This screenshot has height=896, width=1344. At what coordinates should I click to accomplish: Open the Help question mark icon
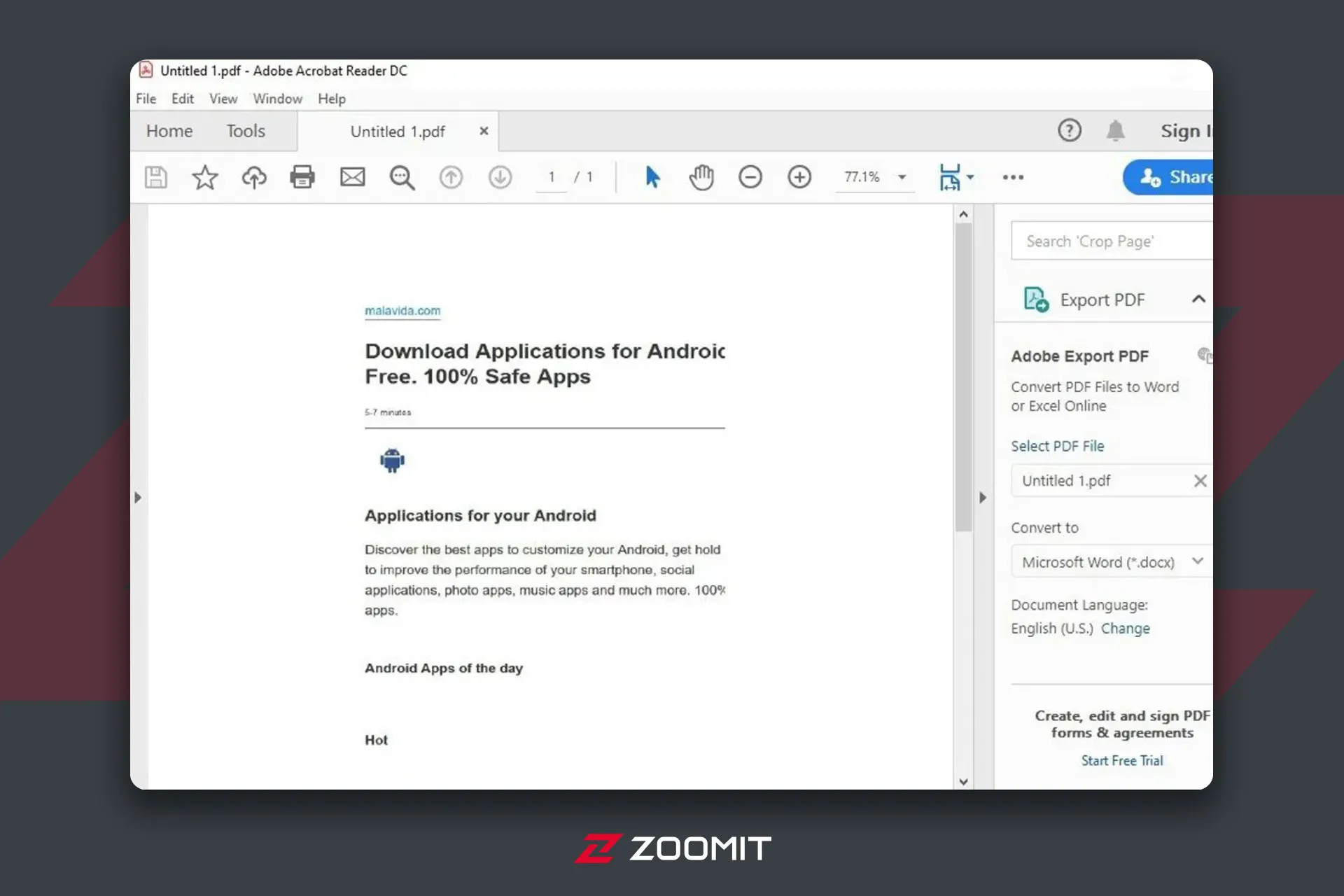tap(1070, 130)
